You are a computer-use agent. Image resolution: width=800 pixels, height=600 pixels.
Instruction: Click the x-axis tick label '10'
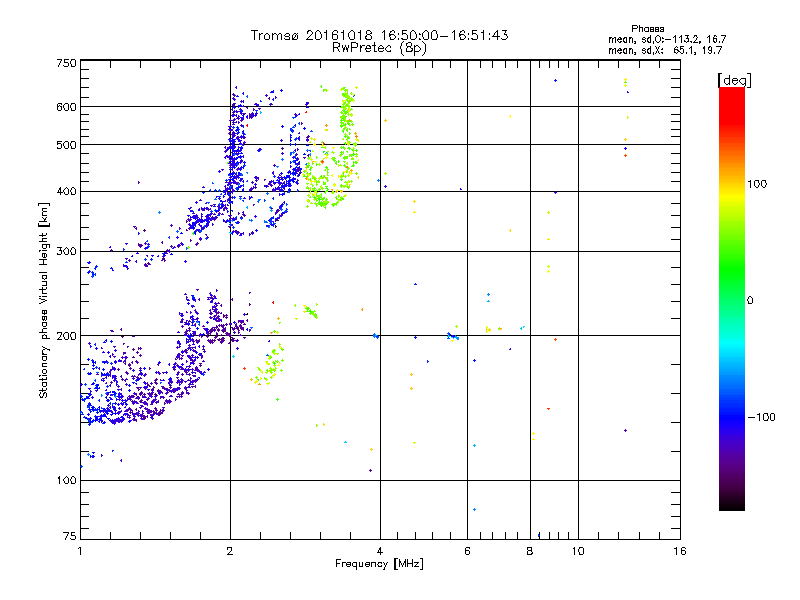pos(578,551)
